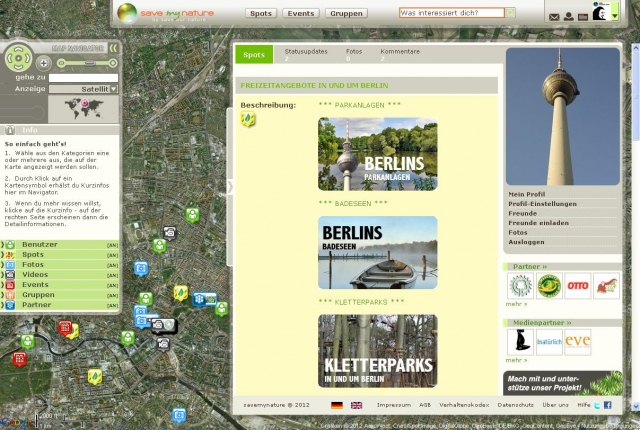This screenshot has width=640, height=430.
Task: Toggle Benutzer layer [AN] switch
Action: pyautogui.click(x=112, y=245)
